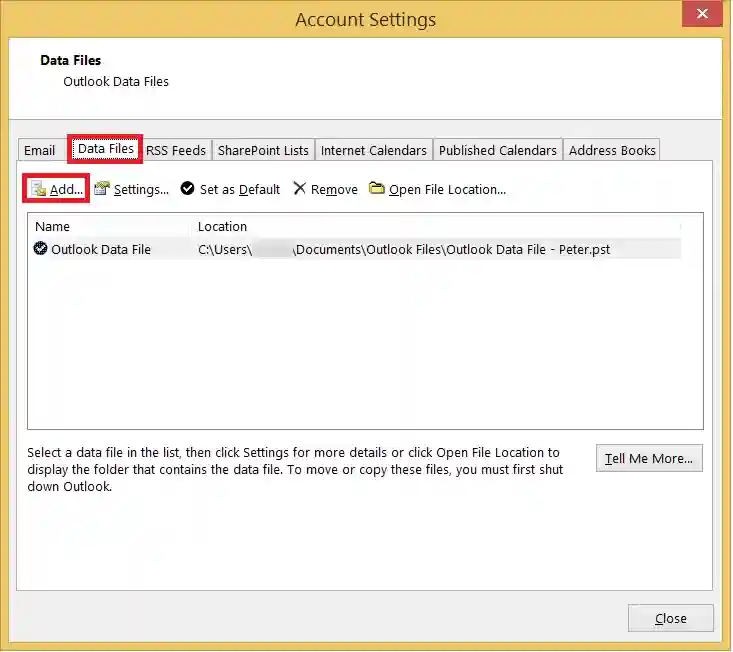
Task: Click the Peter.pst file path
Action: click(x=404, y=249)
